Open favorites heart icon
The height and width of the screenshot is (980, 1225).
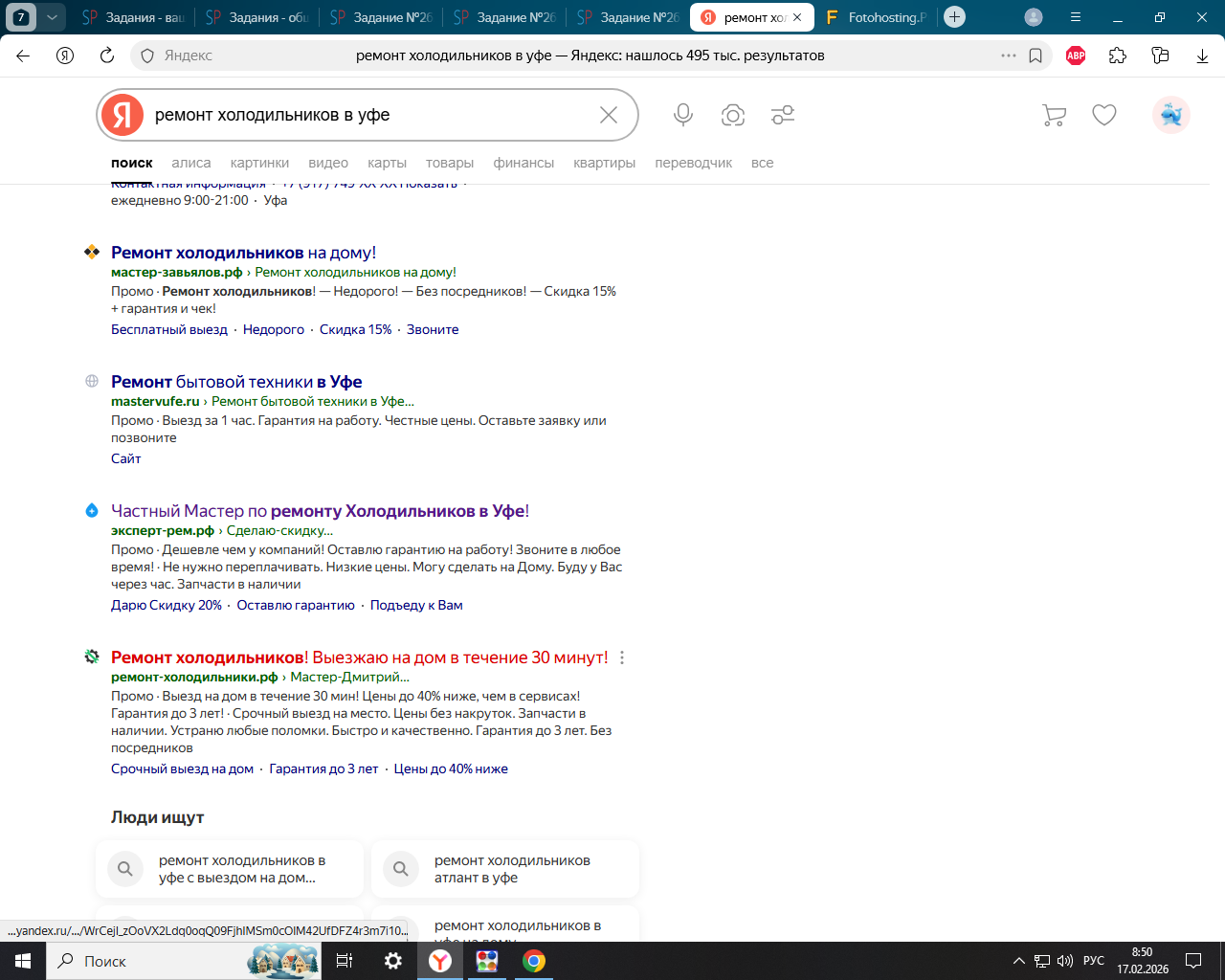pos(1104,115)
